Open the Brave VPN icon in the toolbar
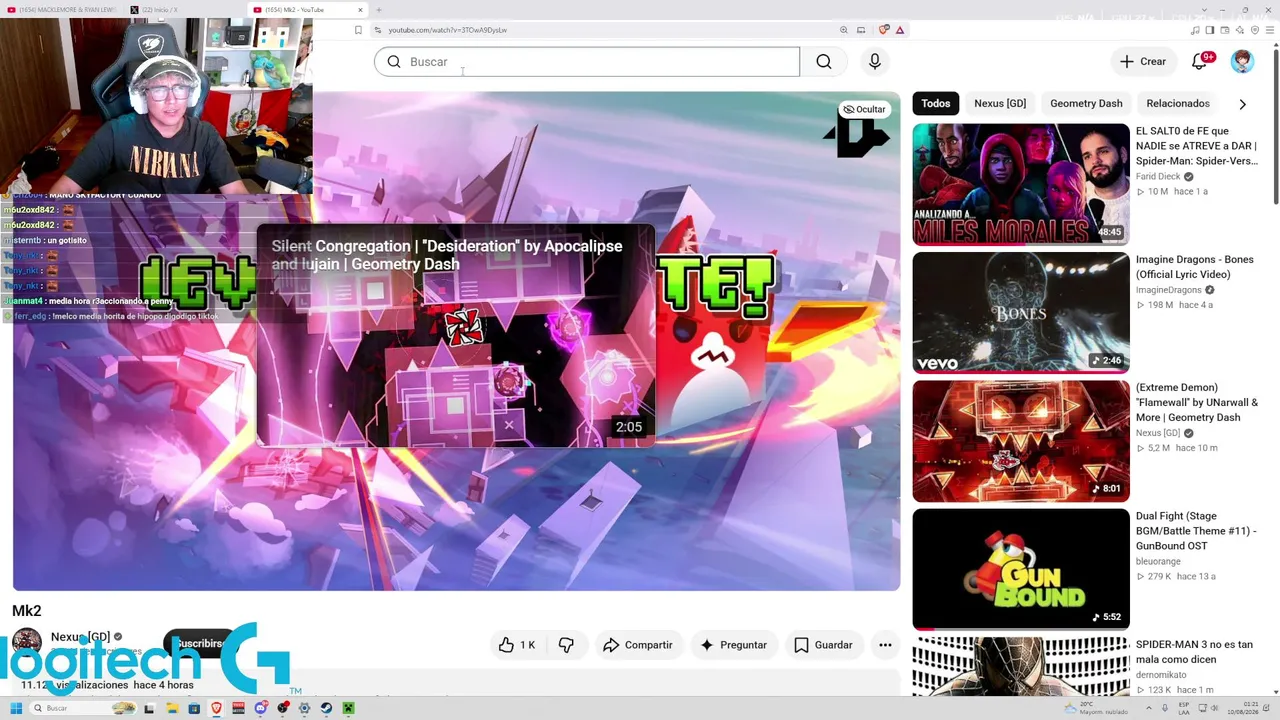The image size is (1280, 720). (1255, 30)
